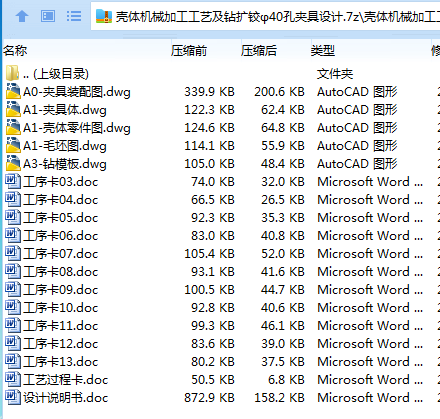Click the 105.0 KB size cell
The height and width of the screenshot is (419, 440).
click(209, 164)
